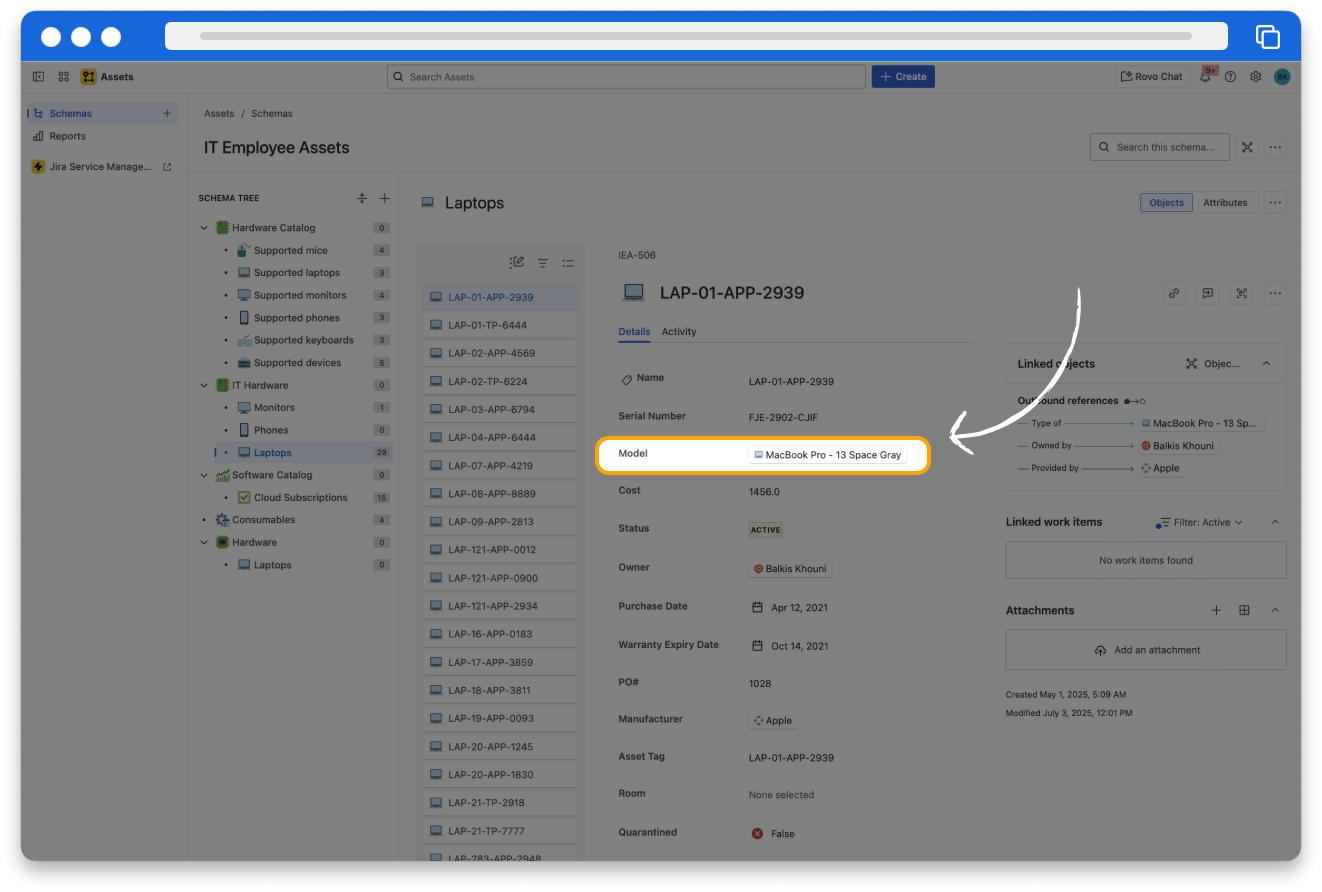Switch to the Attributes view toggle

point(1225,202)
